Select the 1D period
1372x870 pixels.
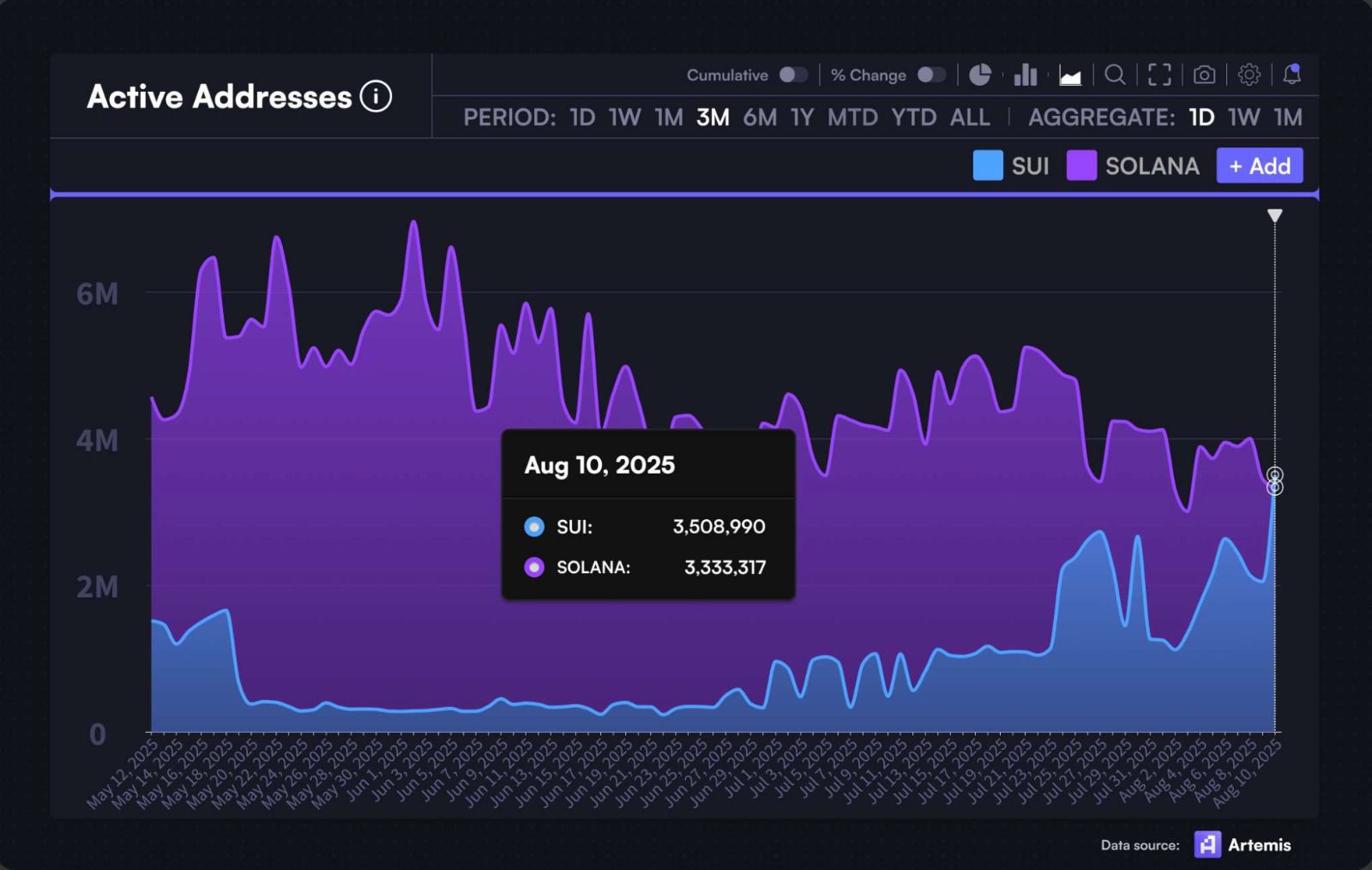coord(582,118)
